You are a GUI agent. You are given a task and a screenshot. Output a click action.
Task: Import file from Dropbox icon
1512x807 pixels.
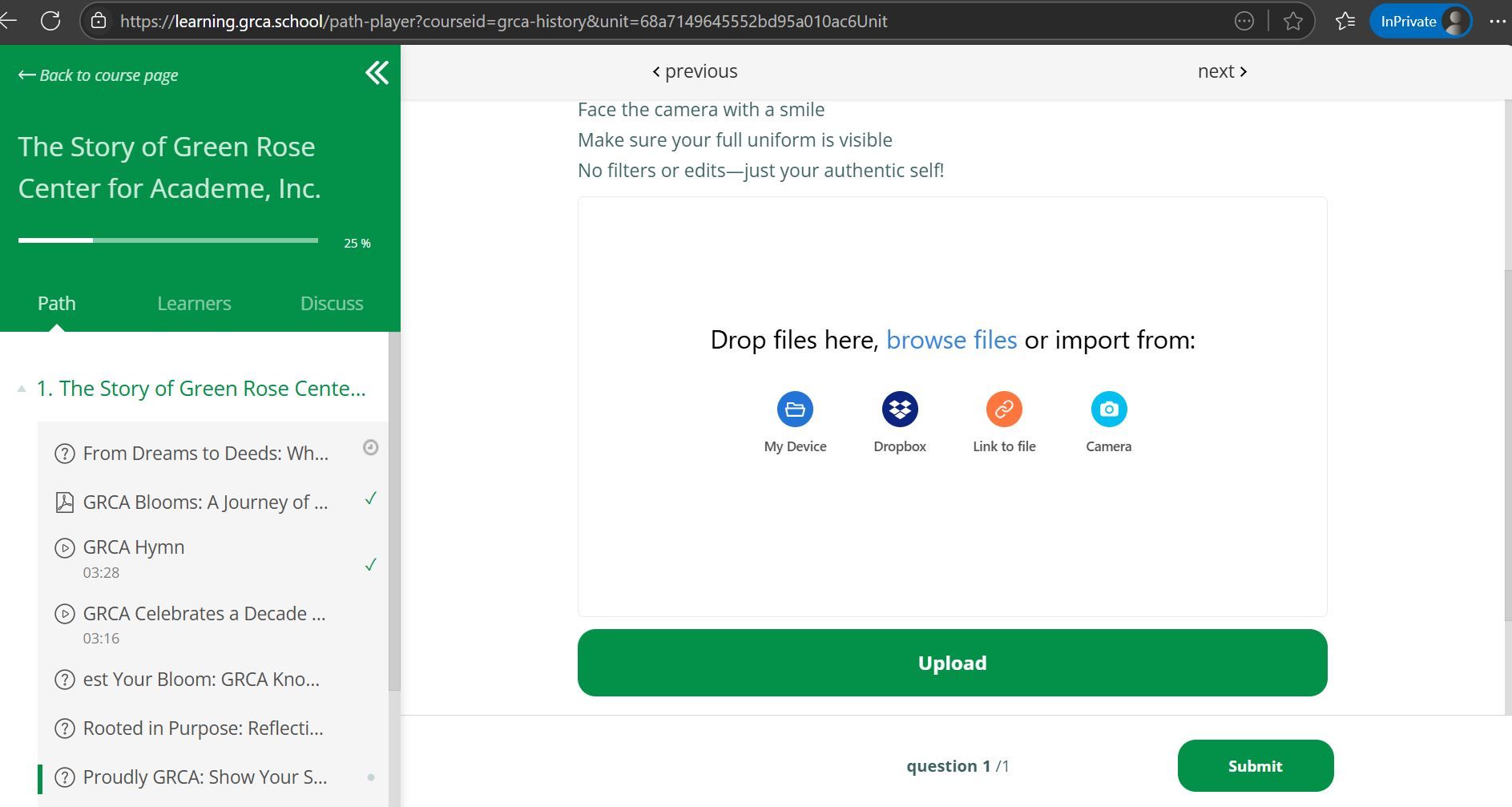click(899, 410)
